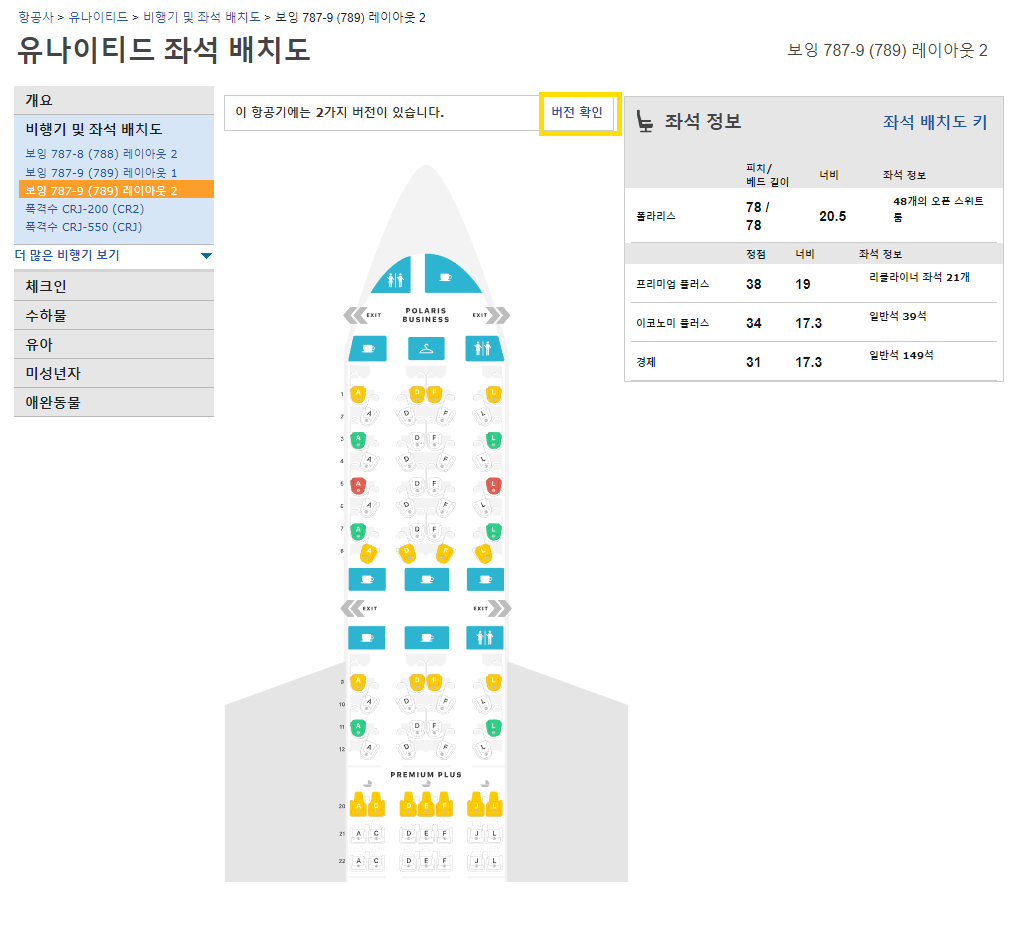Open the 체크인 menu section
Screen dimensions: 1022x926
coord(114,286)
